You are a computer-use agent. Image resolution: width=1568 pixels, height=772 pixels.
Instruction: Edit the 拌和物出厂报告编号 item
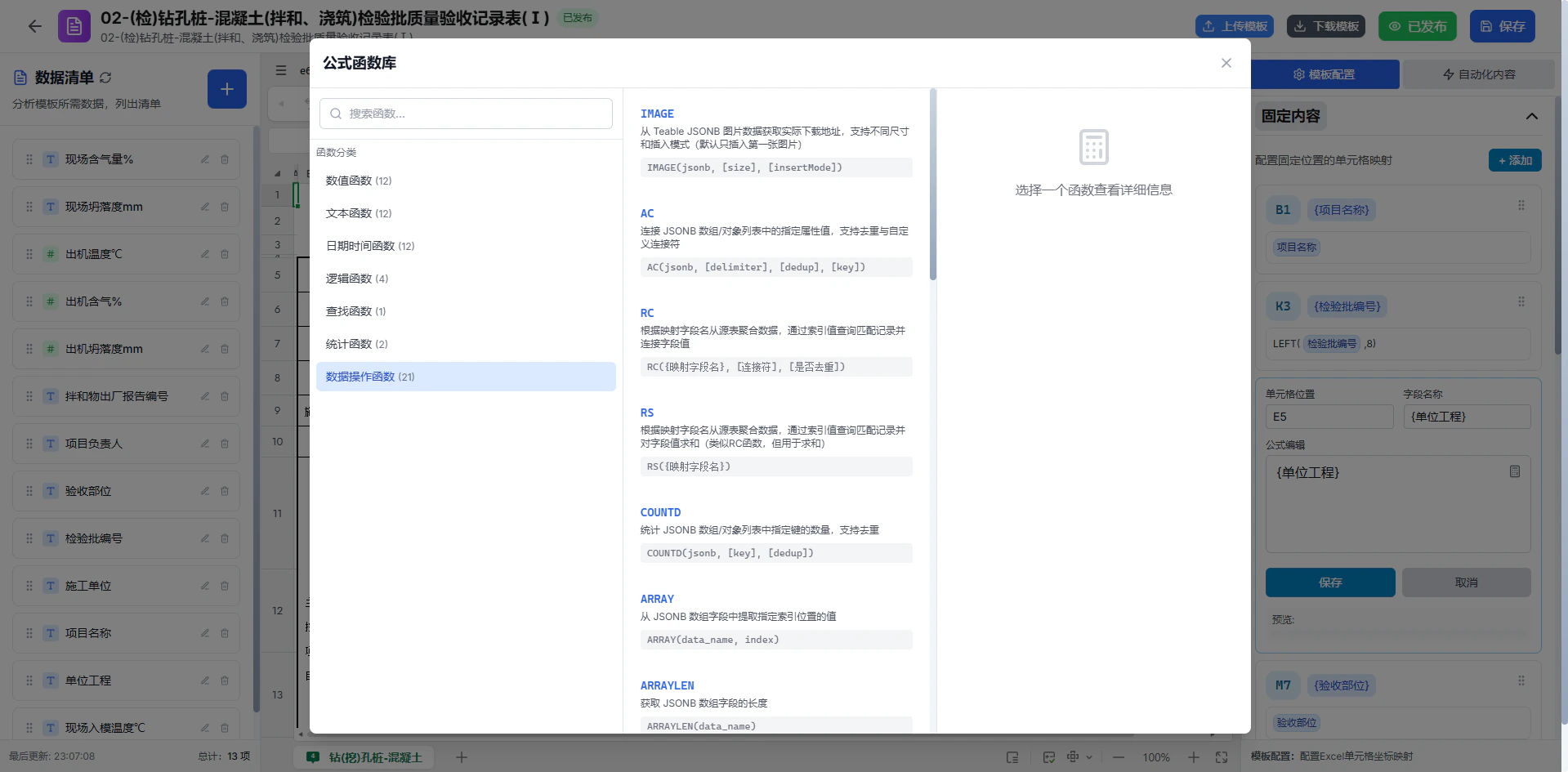pyautogui.click(x=205, y=396)
